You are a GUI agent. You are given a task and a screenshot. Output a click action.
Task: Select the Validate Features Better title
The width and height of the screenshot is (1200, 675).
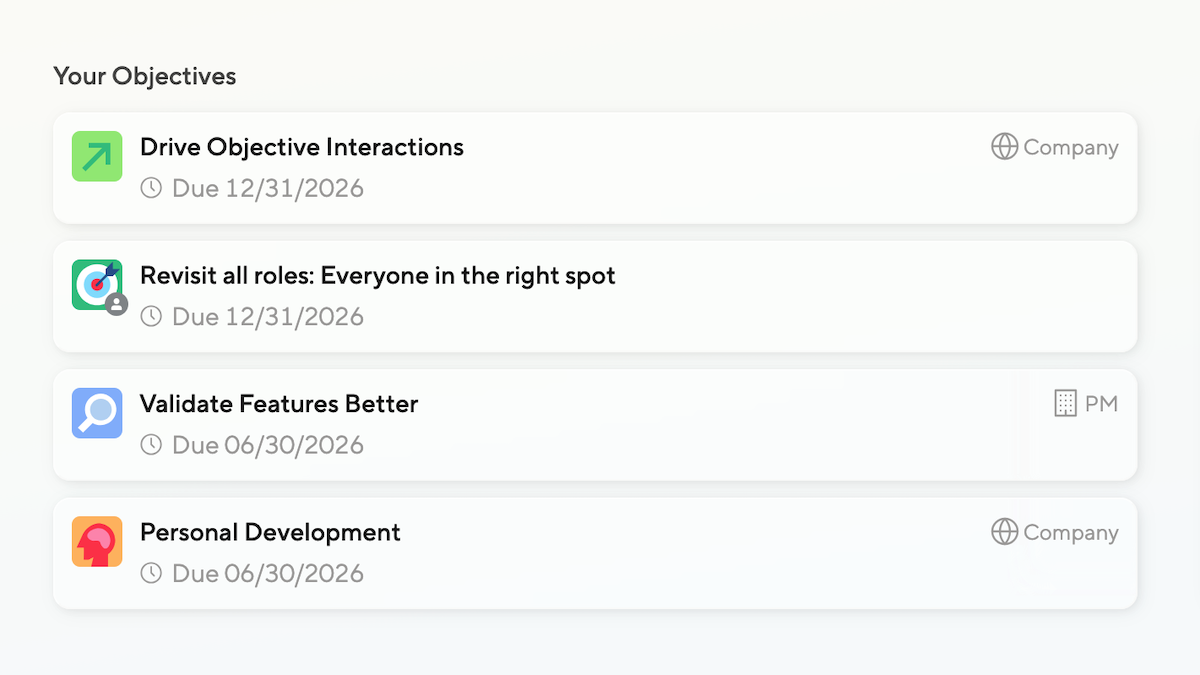[278, 404]
